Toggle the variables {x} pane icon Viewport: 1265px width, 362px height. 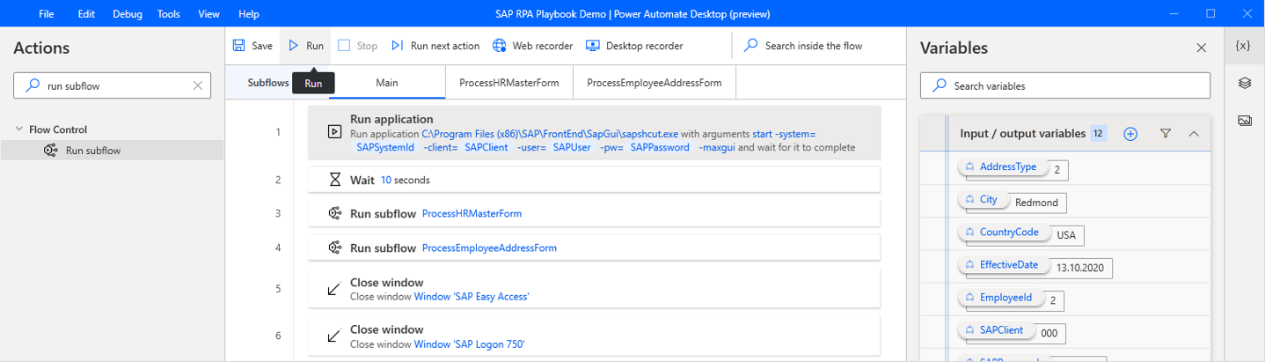(1243, 46)
